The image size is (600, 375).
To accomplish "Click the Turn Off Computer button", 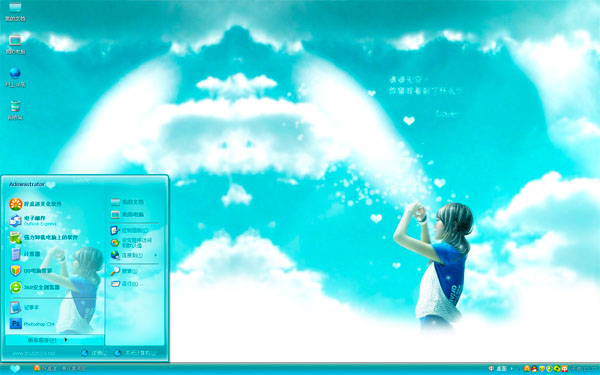I will [x=135, y=353].
